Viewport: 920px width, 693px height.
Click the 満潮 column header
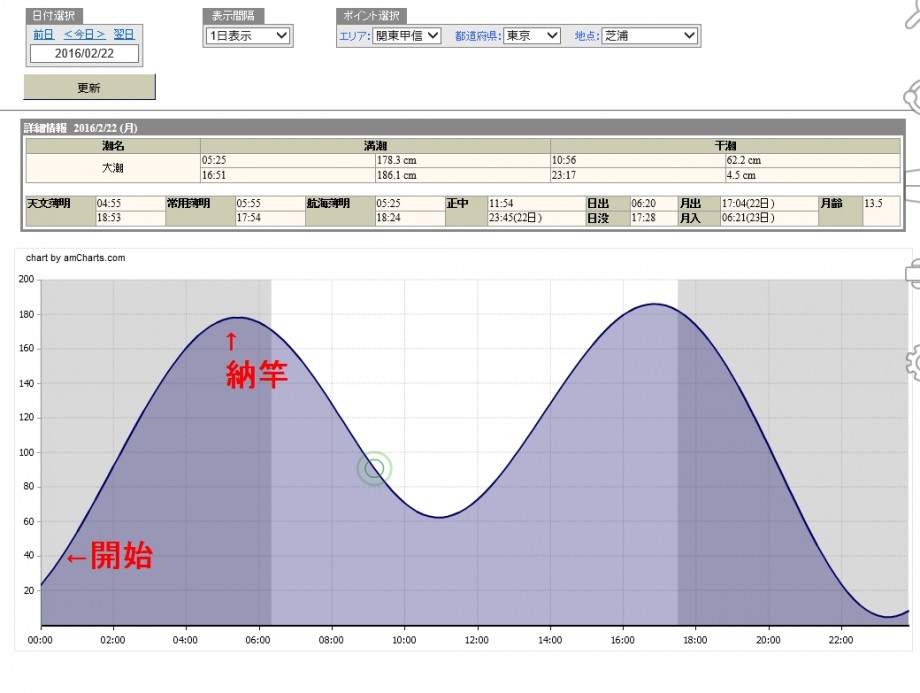[375, 146]
